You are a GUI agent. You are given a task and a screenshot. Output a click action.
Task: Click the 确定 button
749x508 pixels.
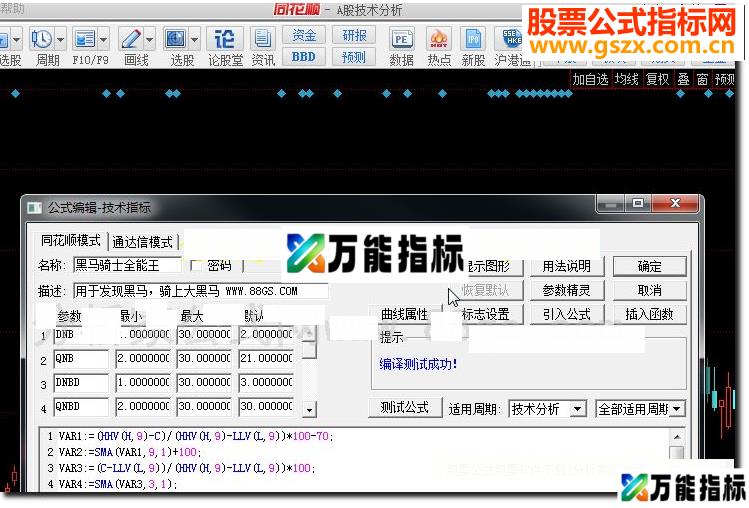tap(650, 266)
